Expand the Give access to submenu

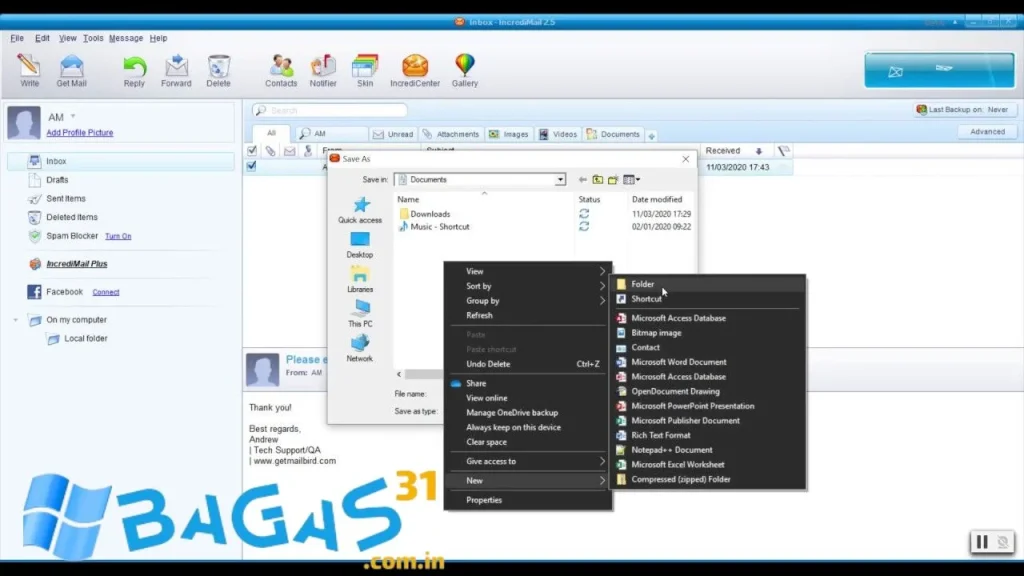[528, 461]
